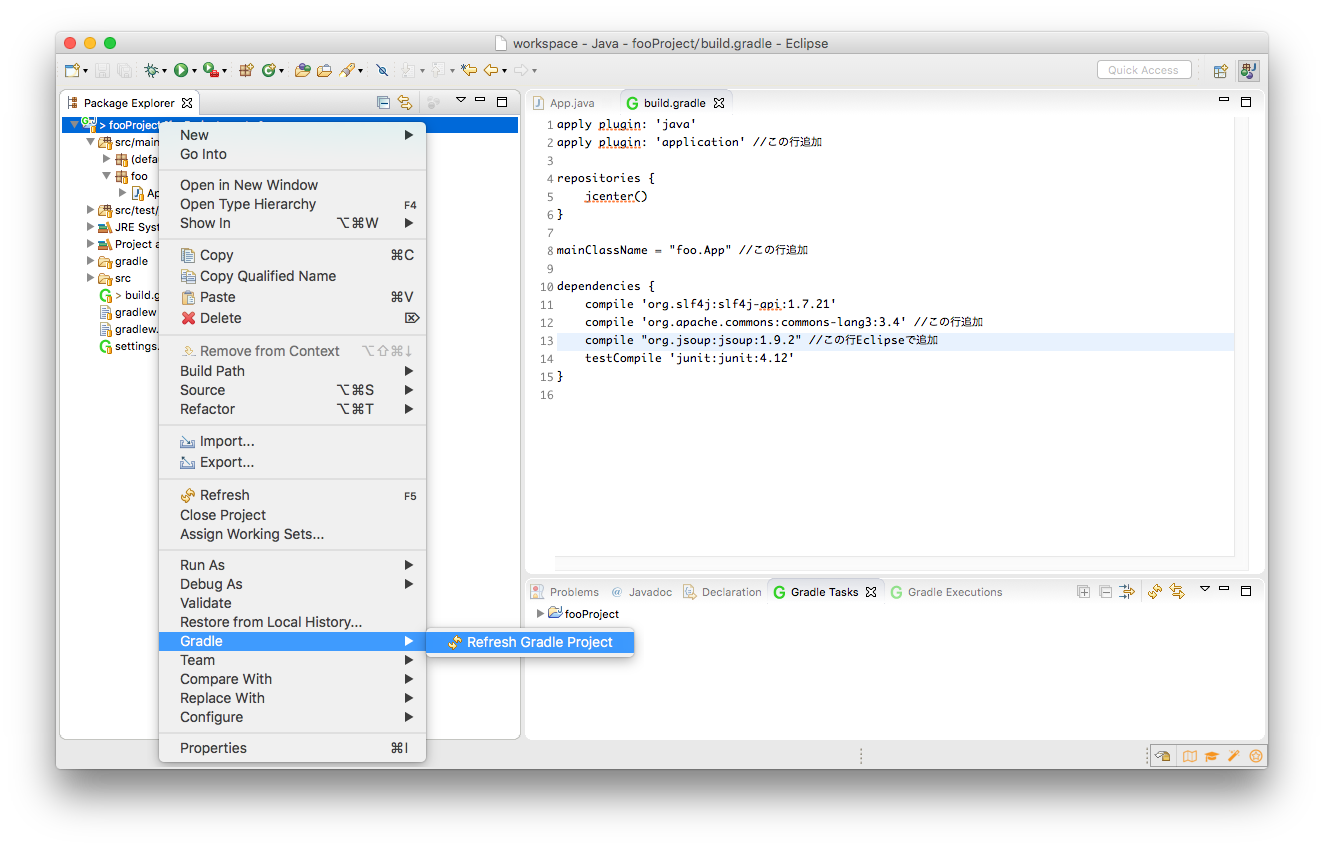Expand the src/test tree node

pyautogui.click(x=90, y=210)
